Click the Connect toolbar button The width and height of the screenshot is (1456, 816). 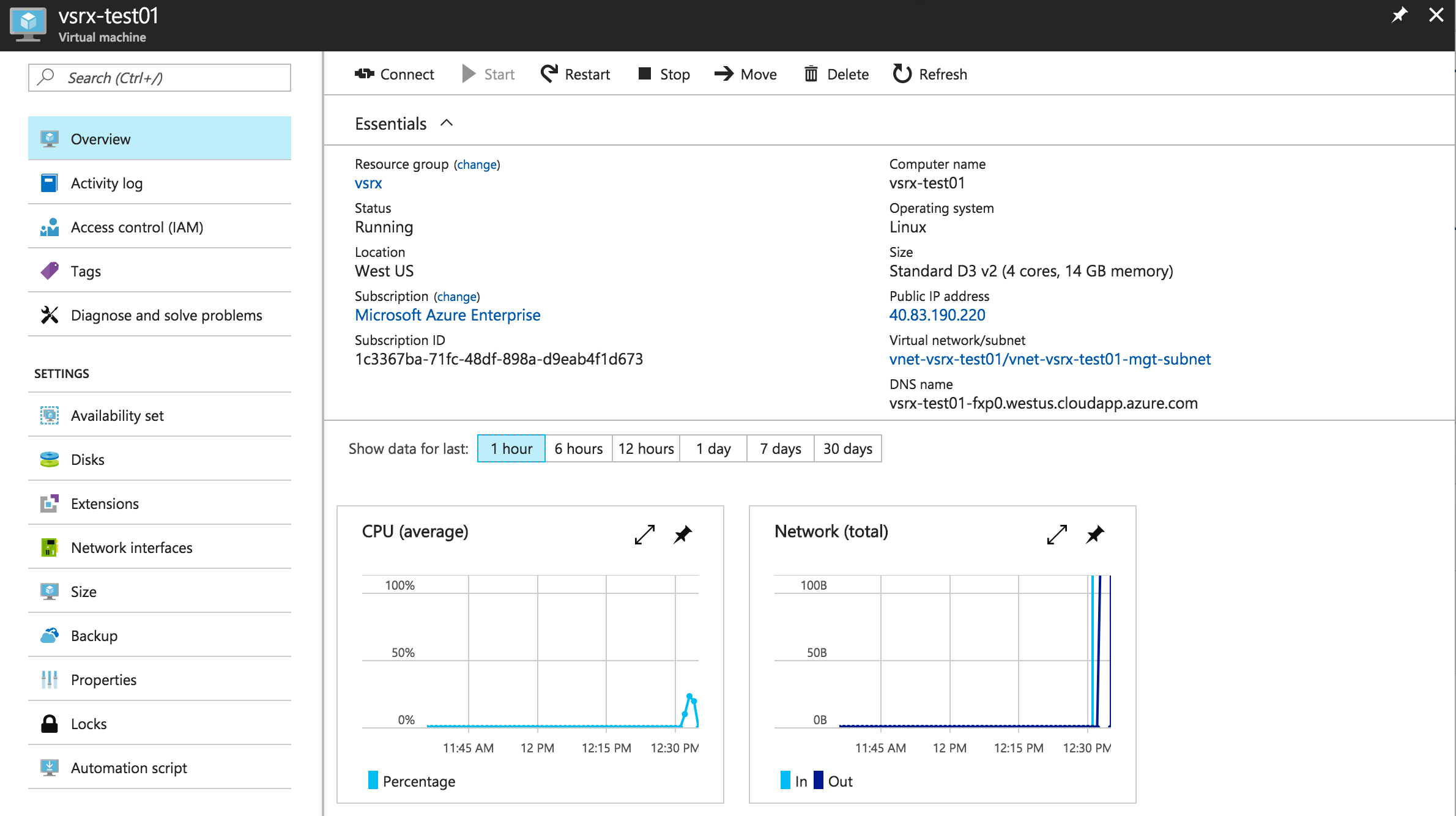pos(395,74)
